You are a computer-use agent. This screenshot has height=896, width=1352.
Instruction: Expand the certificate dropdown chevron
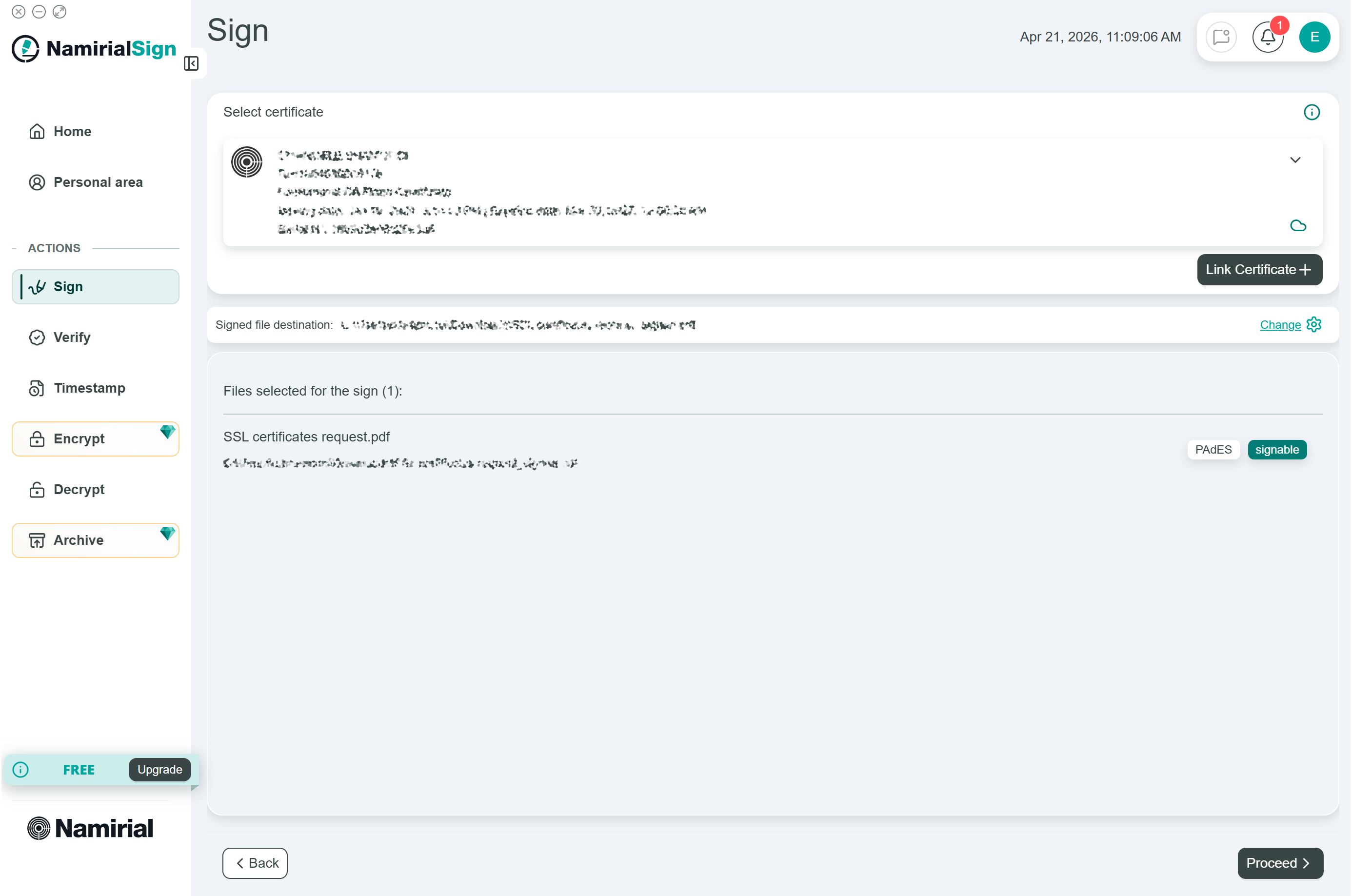1294,160
